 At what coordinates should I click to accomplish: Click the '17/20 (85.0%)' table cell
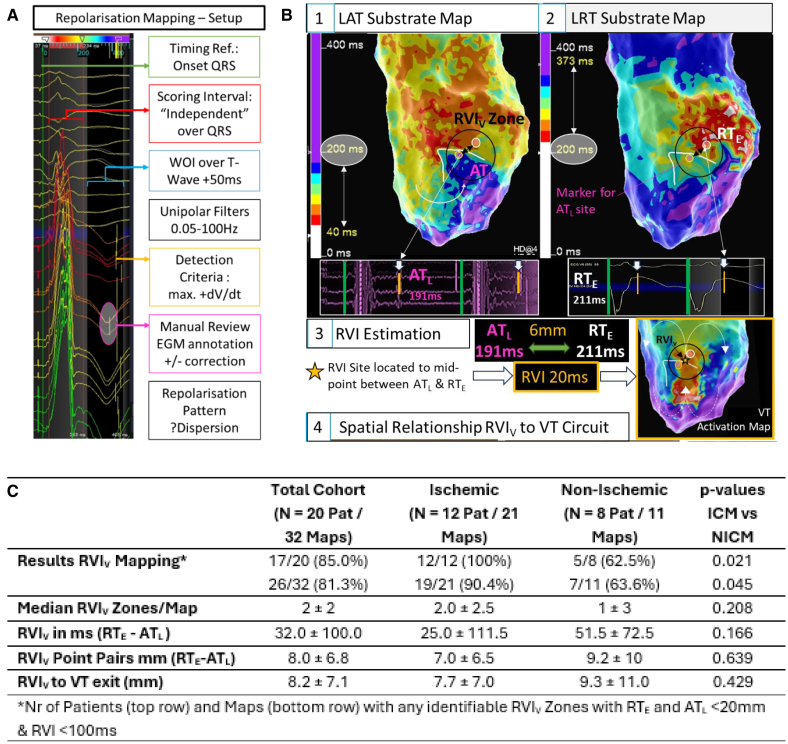[318, 561]
